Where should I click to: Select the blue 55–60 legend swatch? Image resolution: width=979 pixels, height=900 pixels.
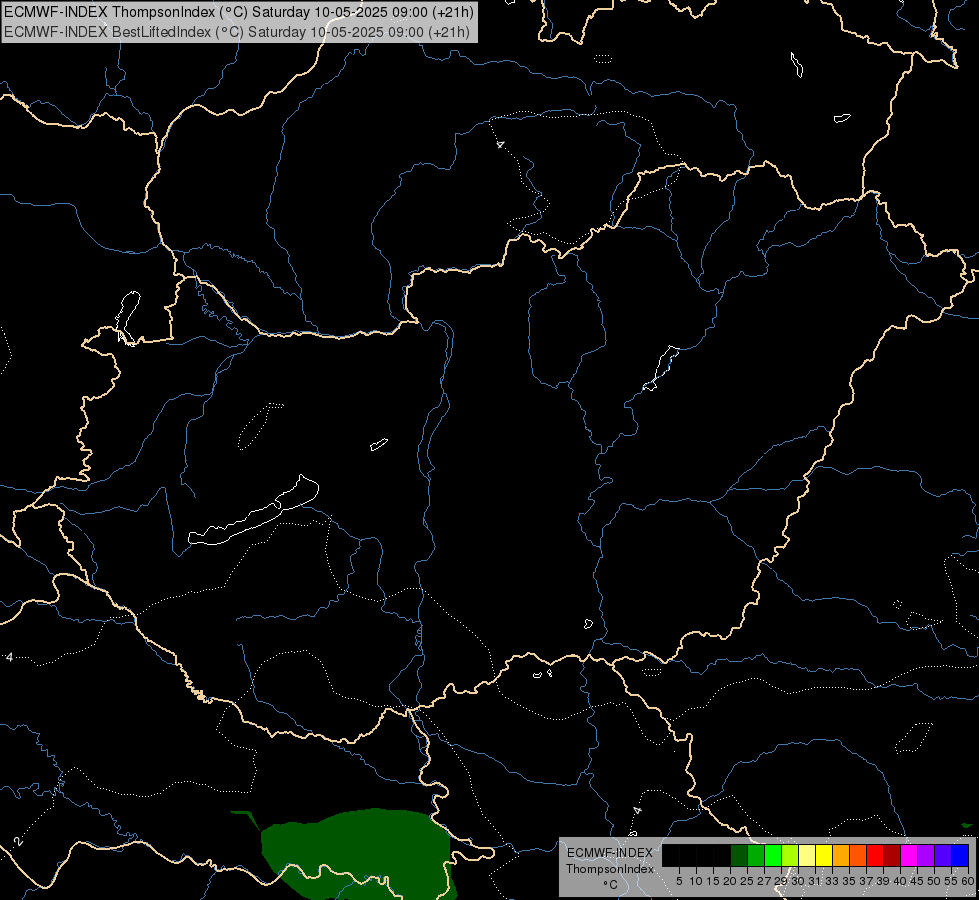point(960,855)
